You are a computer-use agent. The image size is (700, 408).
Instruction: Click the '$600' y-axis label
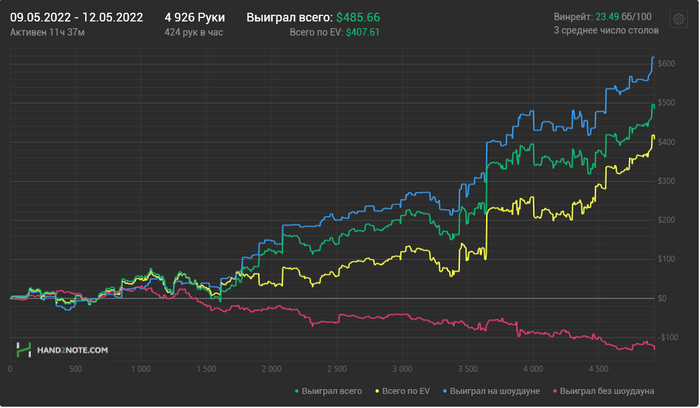pos(667,64)
